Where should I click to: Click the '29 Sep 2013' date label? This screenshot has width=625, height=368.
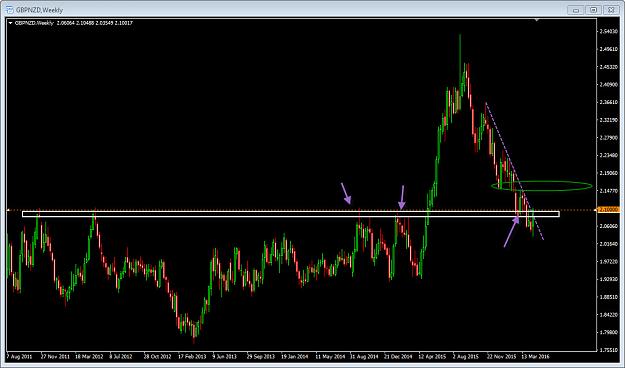[x=261, y=356]
